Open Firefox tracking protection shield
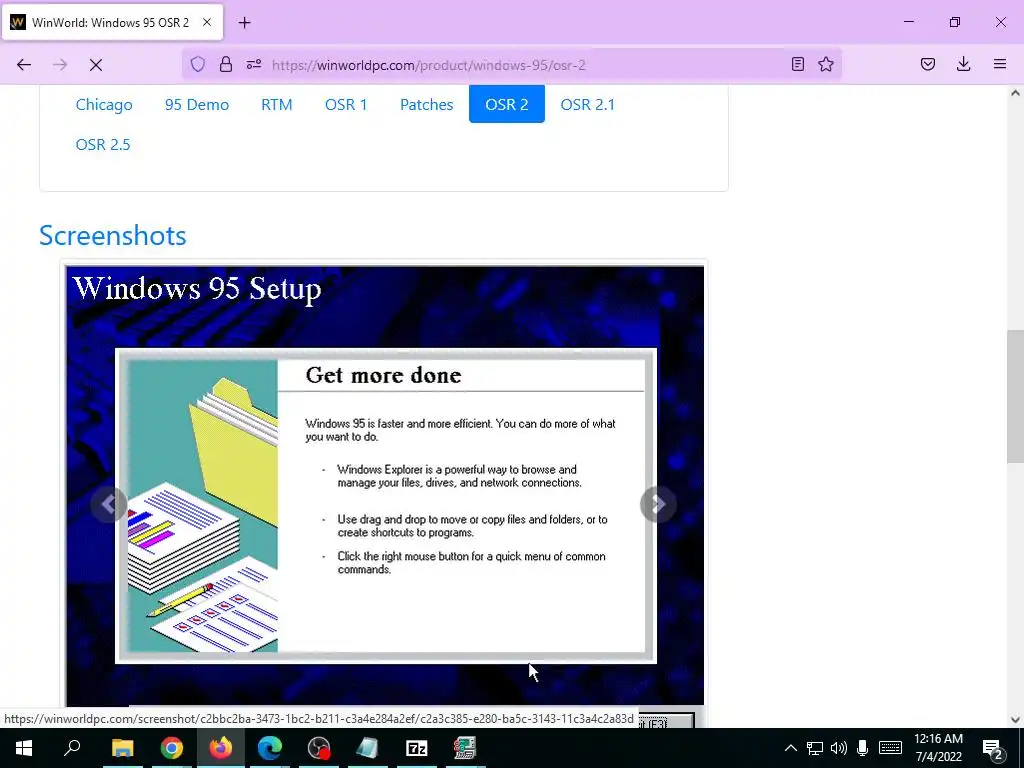The height and width of the screenshot is (768, 1024). pyautogui.click(x=198, y=64)
